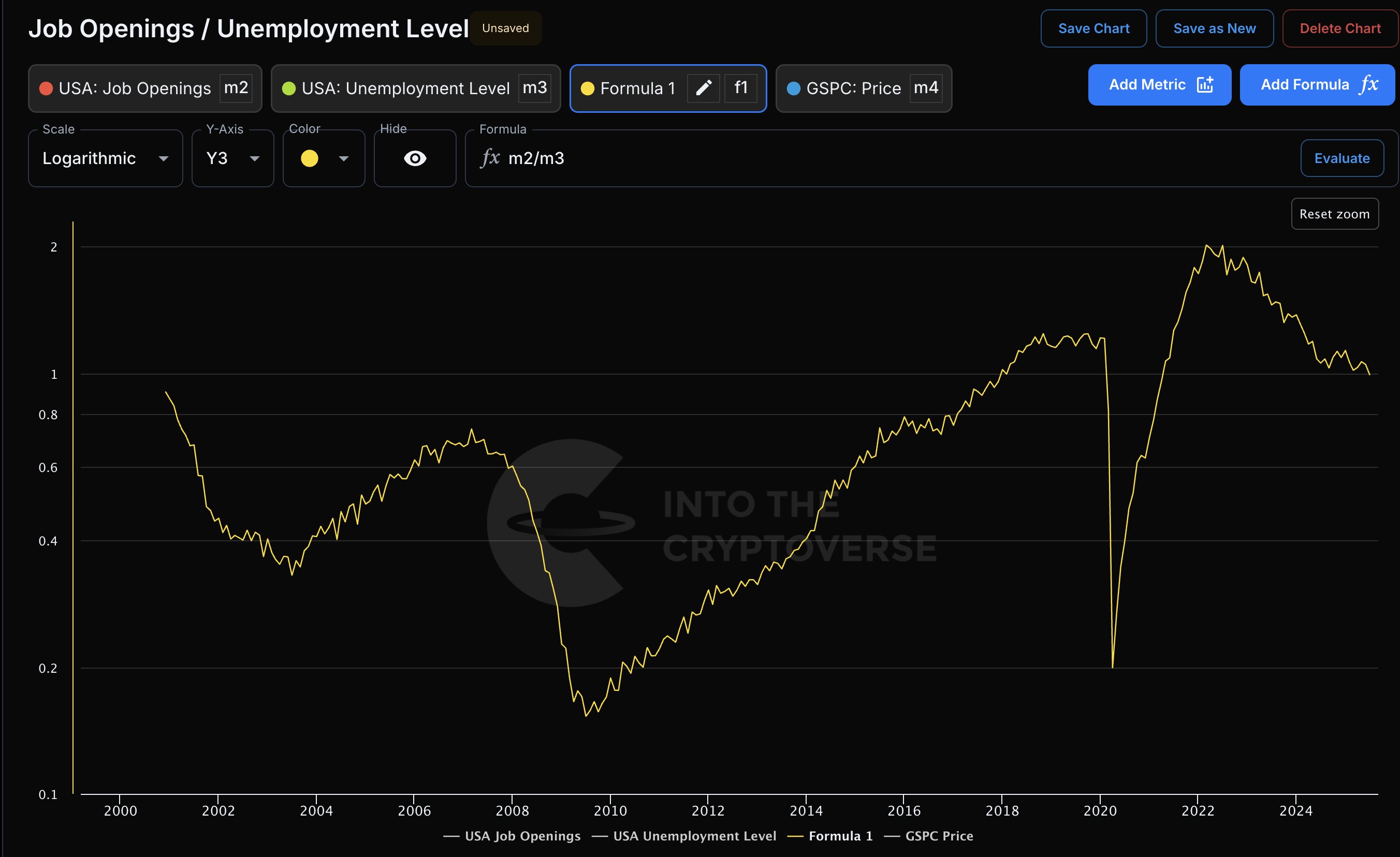Click the green dot on USA: Unemployment Level
Screen dimensions: 1400x857
pyautogui.click(x=288, y=88)
